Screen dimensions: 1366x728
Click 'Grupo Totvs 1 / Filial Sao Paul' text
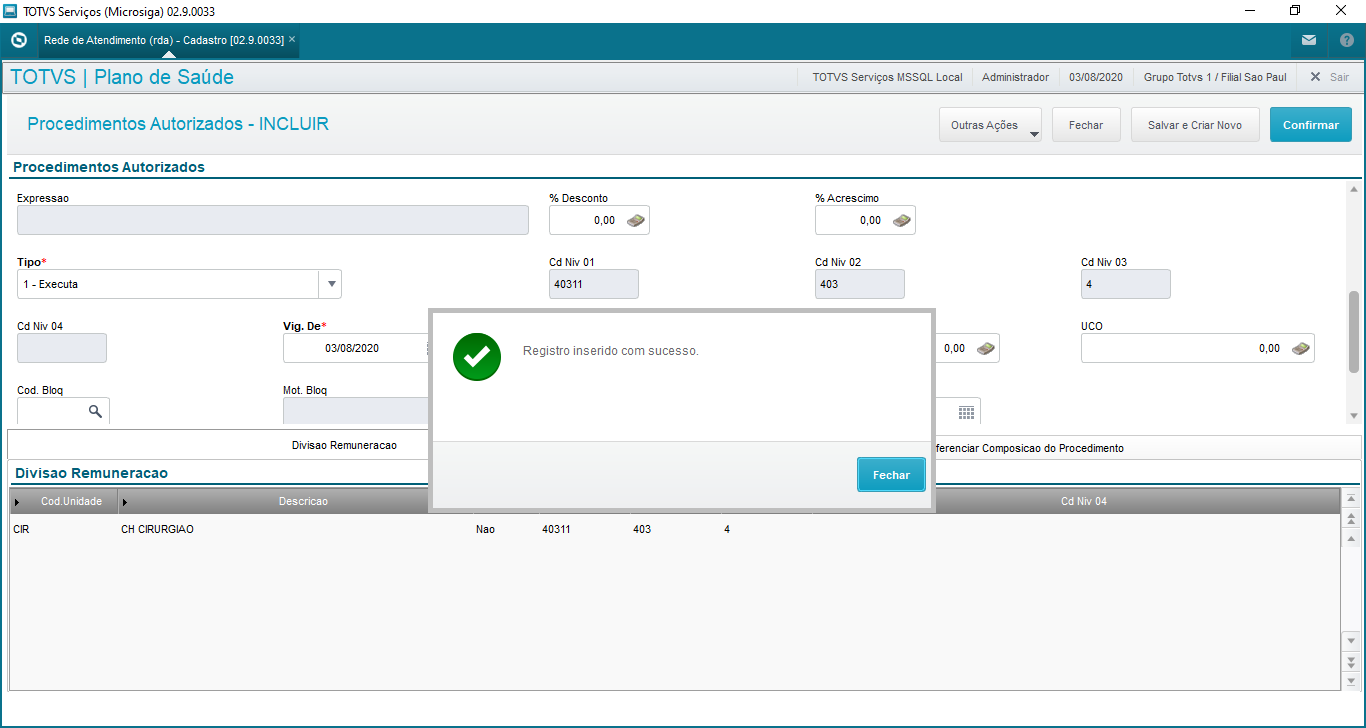(x=1215, y=77)
